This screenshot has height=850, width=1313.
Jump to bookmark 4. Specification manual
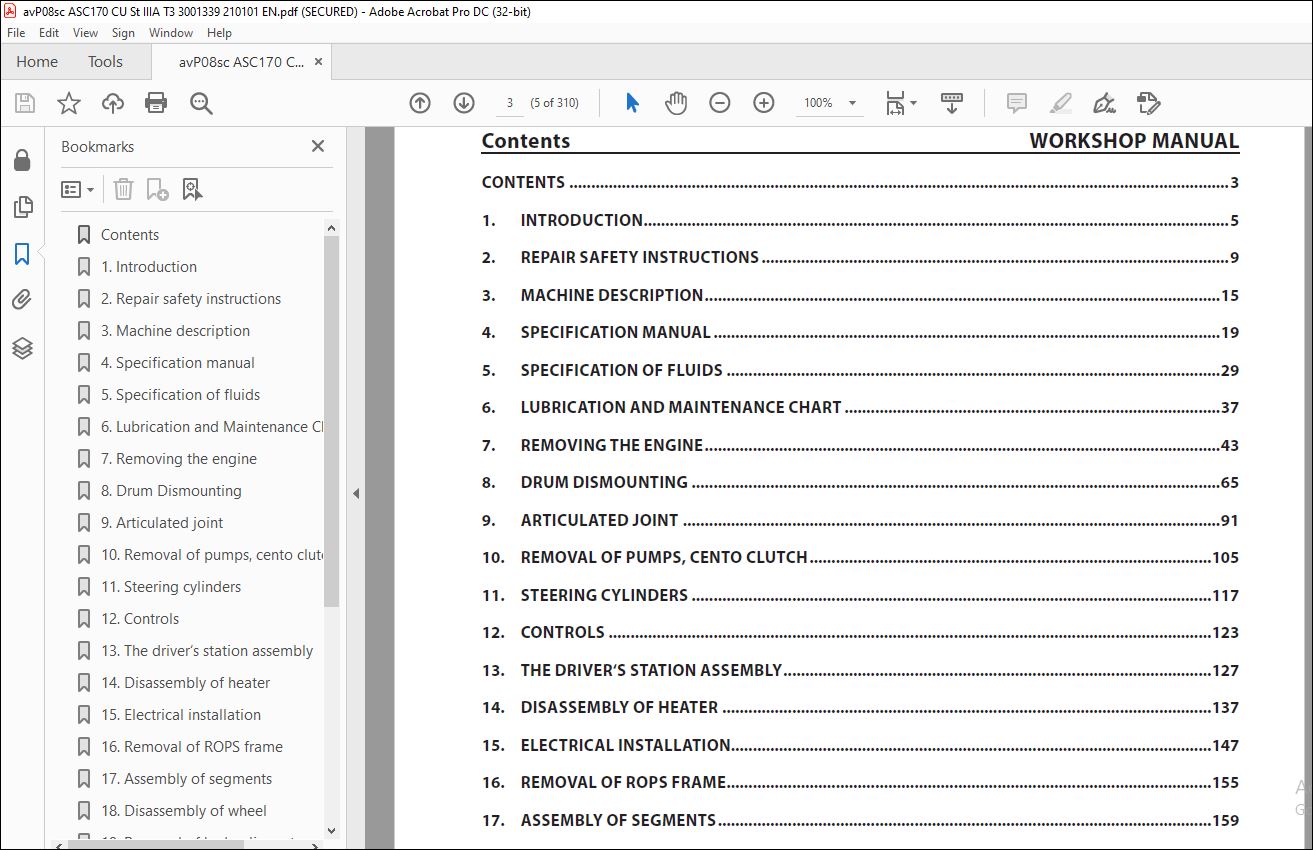point(178,363)
